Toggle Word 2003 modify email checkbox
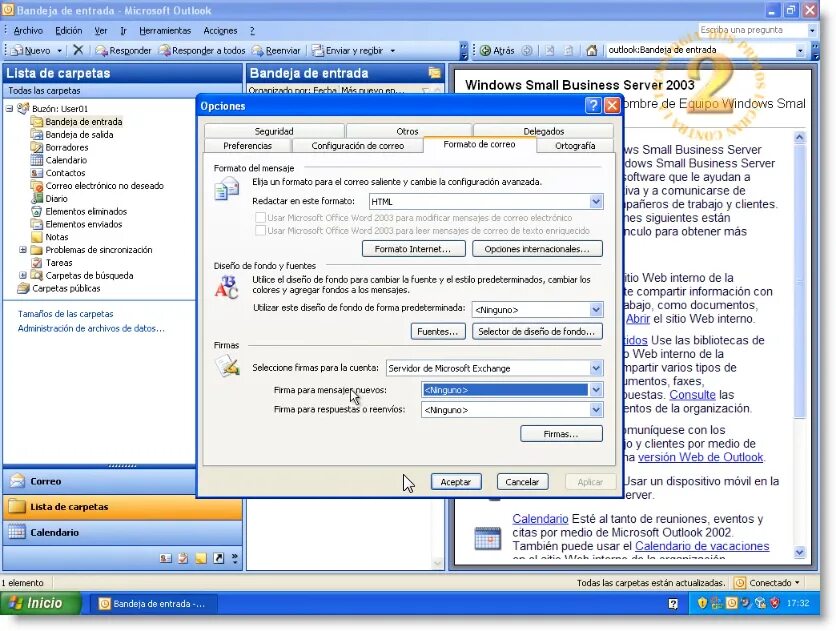The height and width of the screenshot is (631, 836). [x=260, y=217]
